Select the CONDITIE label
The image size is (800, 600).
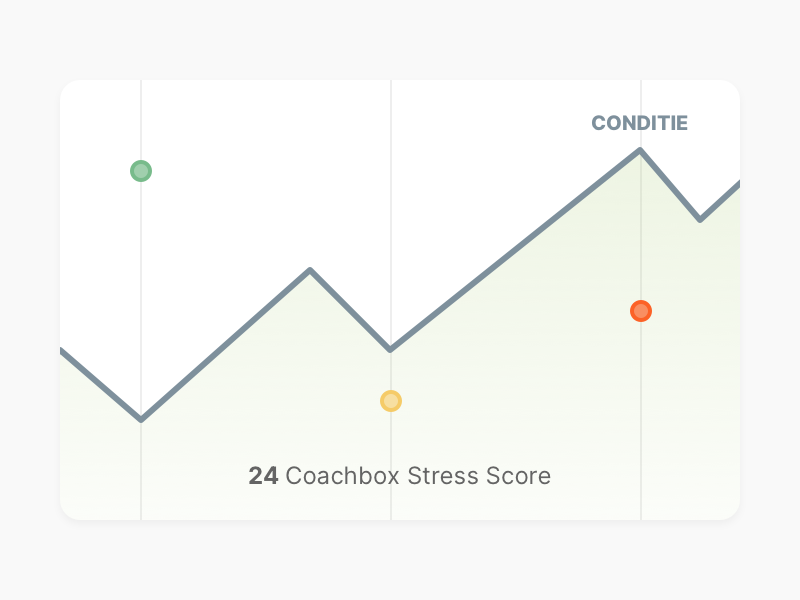pos(639,123)
